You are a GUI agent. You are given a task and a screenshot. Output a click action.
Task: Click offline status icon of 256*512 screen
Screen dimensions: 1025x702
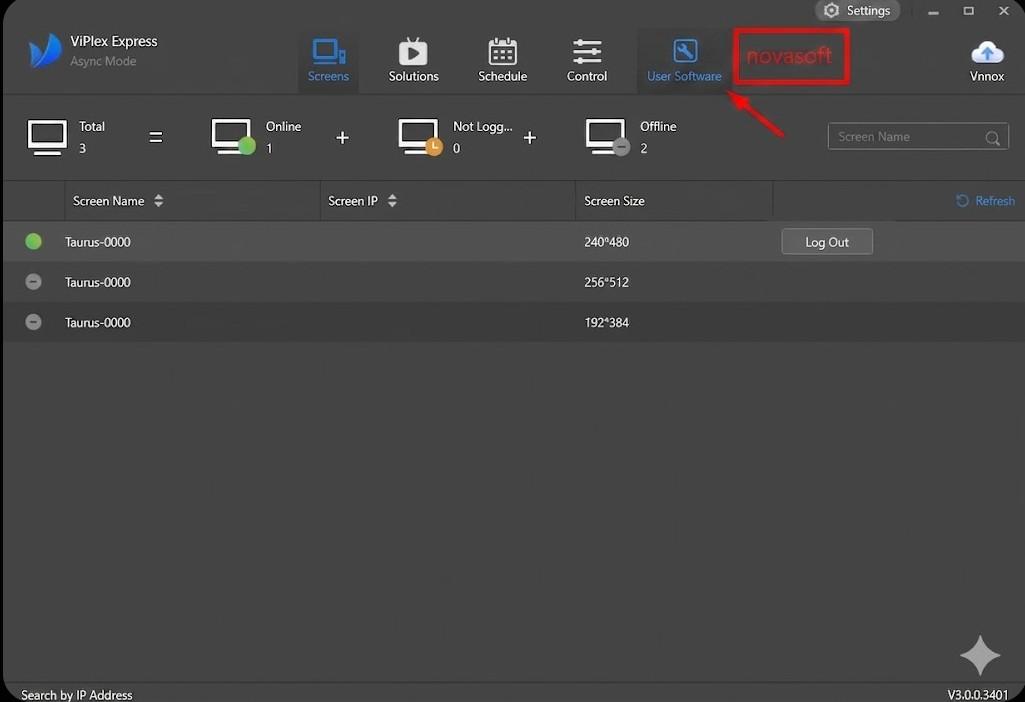33,282
